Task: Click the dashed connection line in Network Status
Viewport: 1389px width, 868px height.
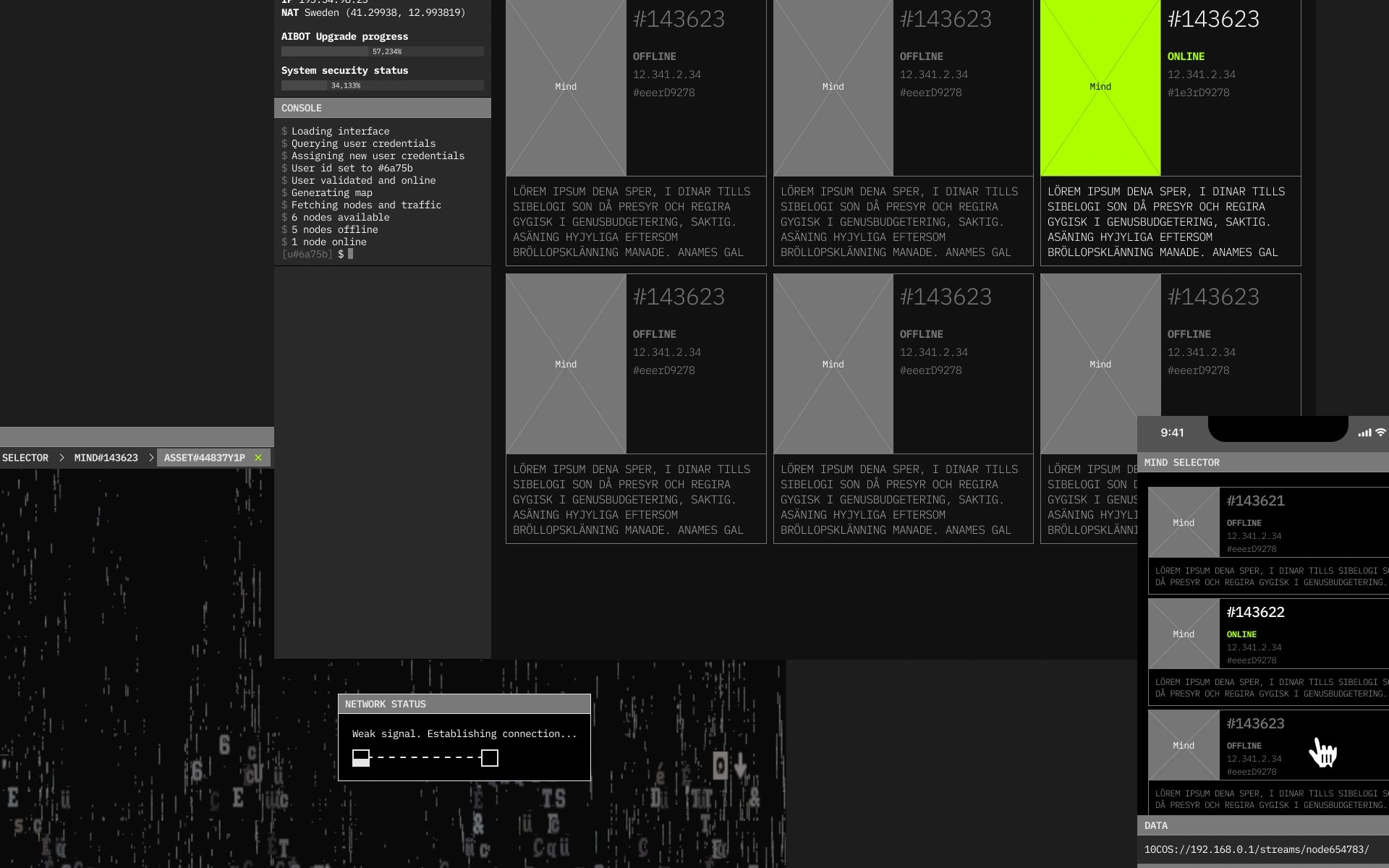Action: (425, 758)
